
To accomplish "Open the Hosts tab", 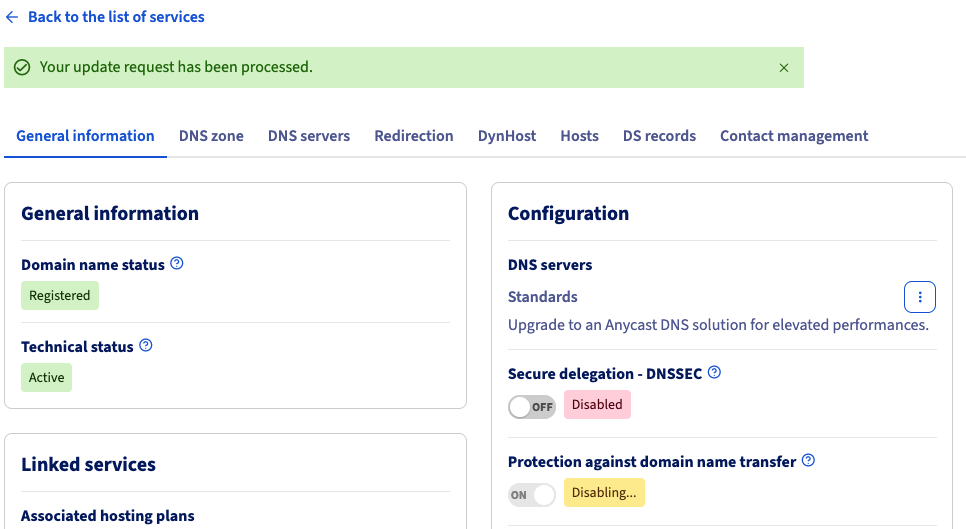I will 579,136.
